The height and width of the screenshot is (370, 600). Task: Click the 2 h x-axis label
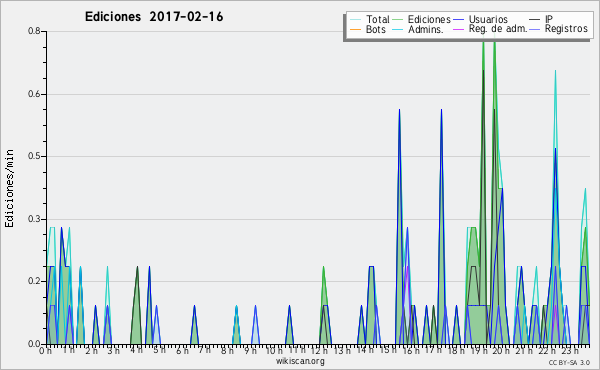point(91,351)
